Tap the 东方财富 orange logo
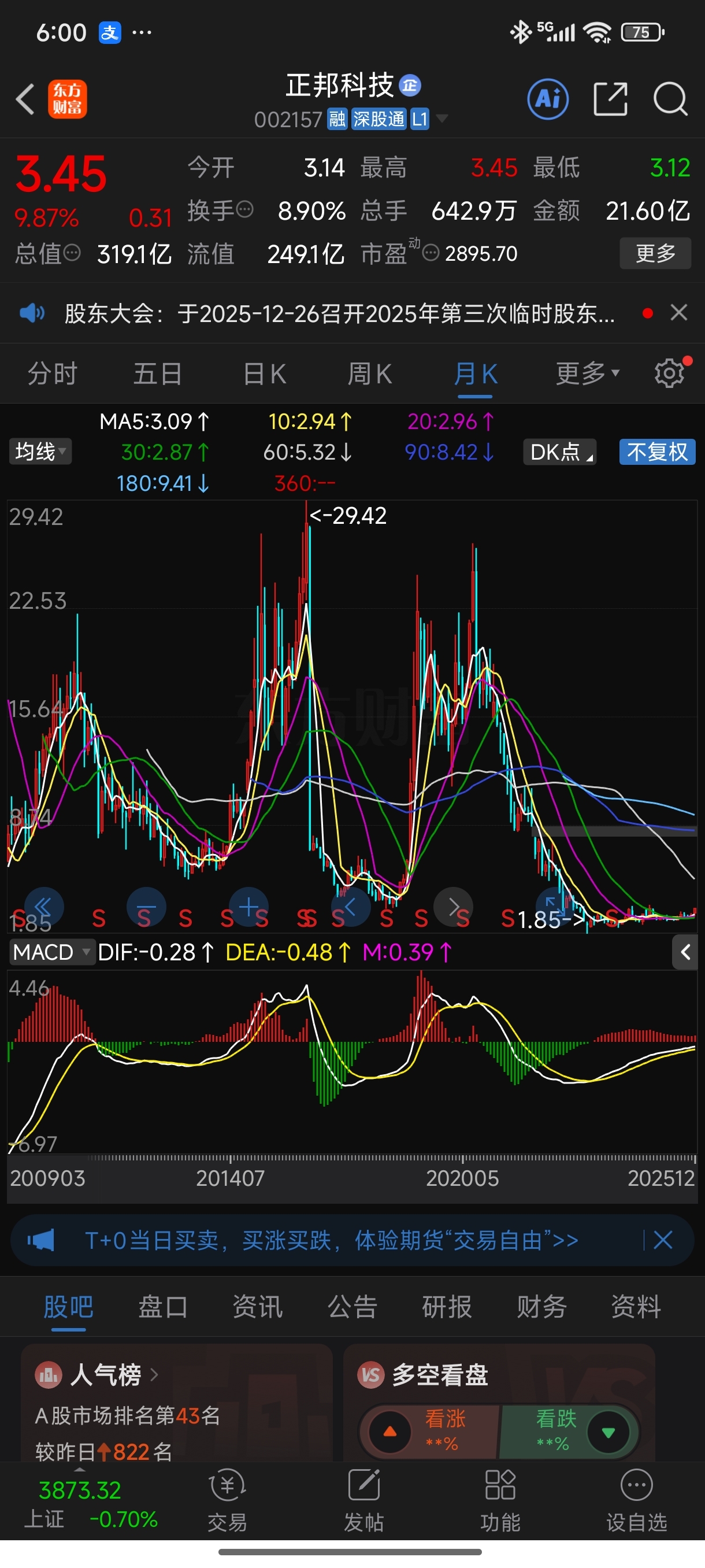705x1568 pixels. (x=68, y=99)
